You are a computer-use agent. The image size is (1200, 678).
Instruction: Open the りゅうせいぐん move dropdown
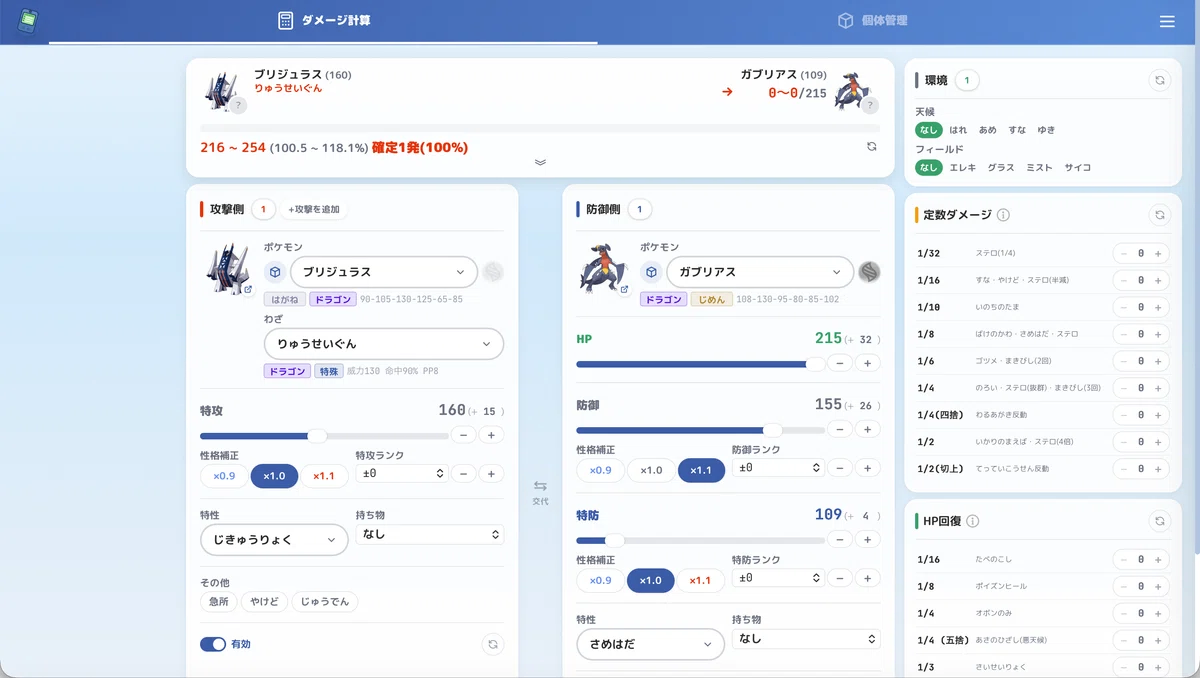pyautogui.click(x=384, y=344)
